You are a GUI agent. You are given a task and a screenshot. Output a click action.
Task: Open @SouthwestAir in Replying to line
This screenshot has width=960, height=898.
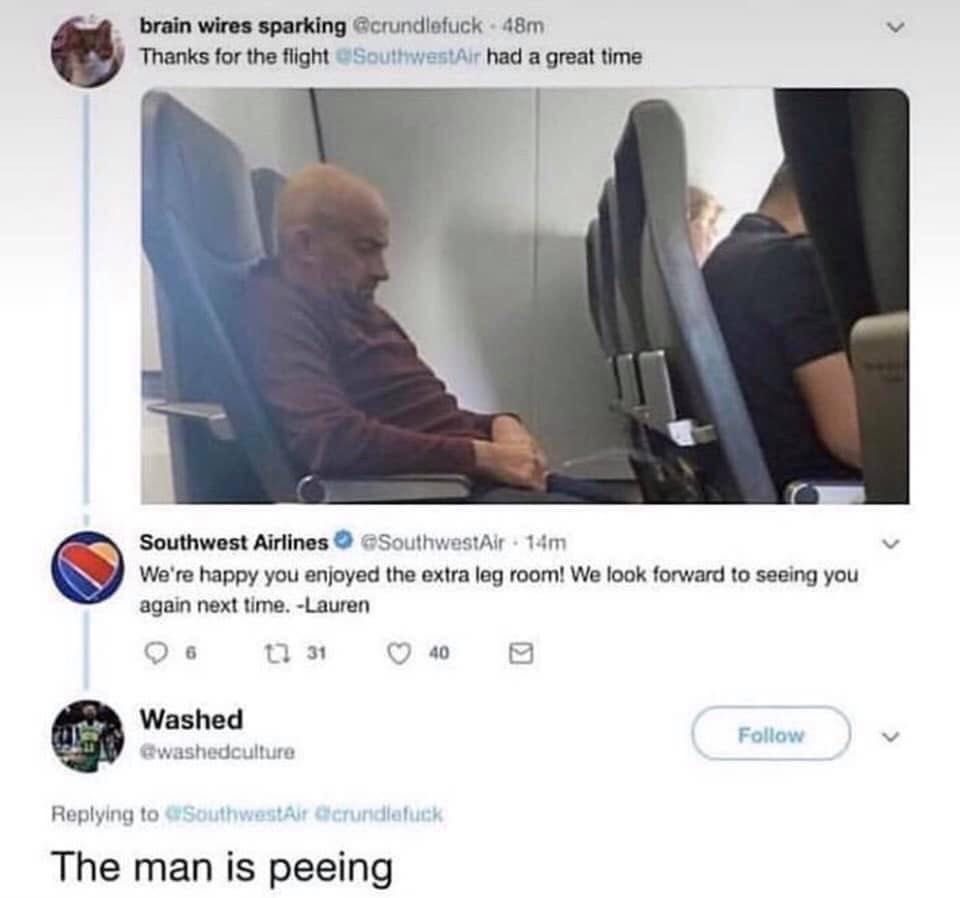click(x=236, y=814)
